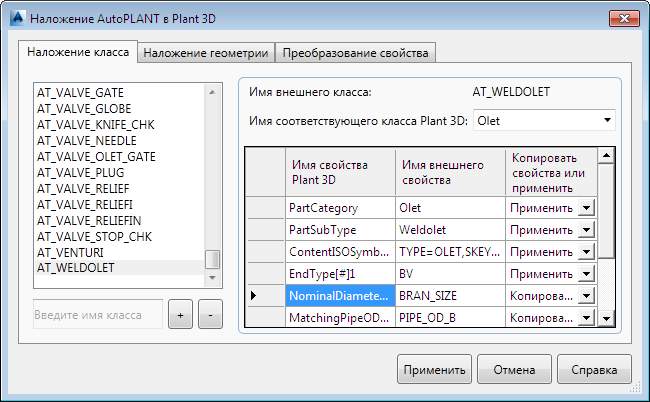The height and width of the screenshot is (402, 650).
Task: Remove class with the minus button
Action: (x=210, y=315)
